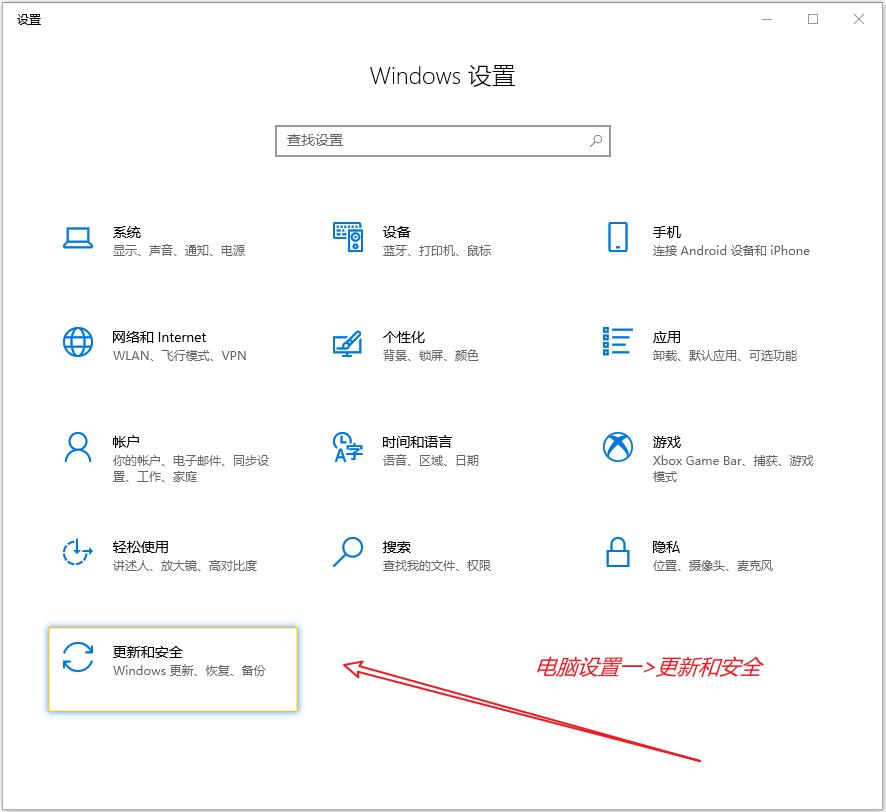Screen dimensions: 886x812
Task: Open the 网络和 Internet title link
Action: pos(159,337)
